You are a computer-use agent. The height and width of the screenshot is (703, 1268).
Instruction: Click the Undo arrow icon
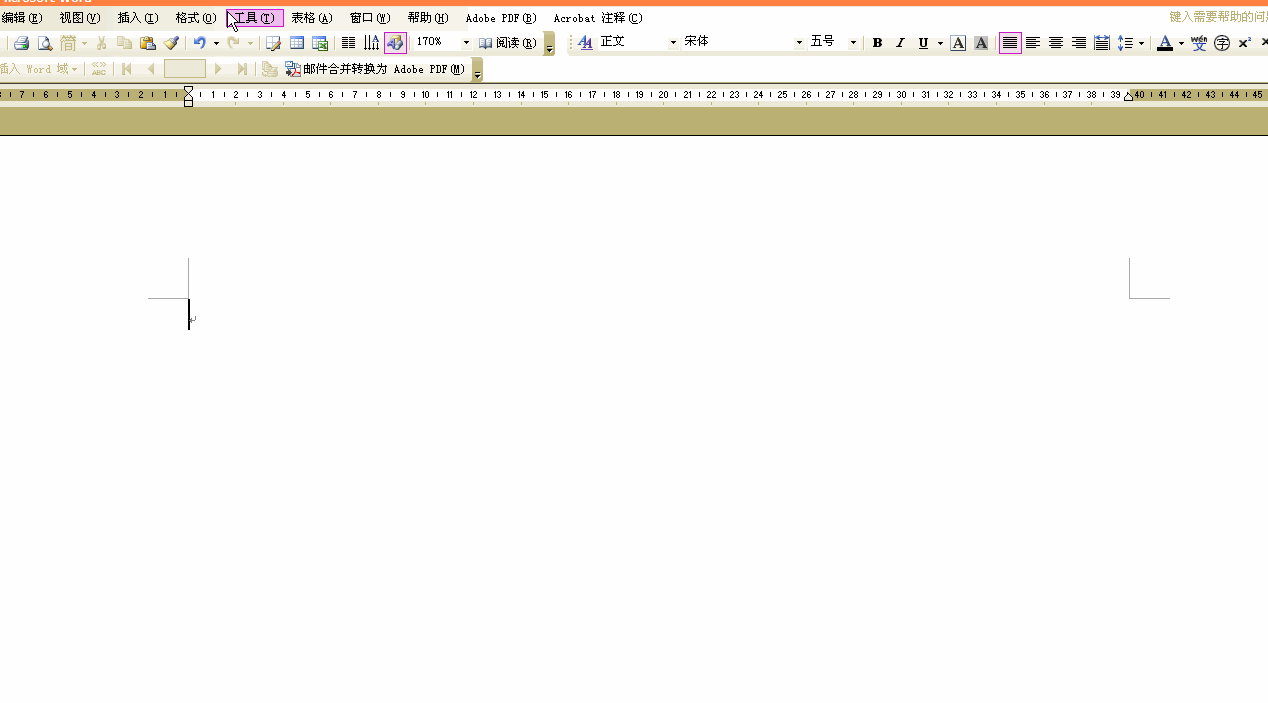click(x=200, y=43)
